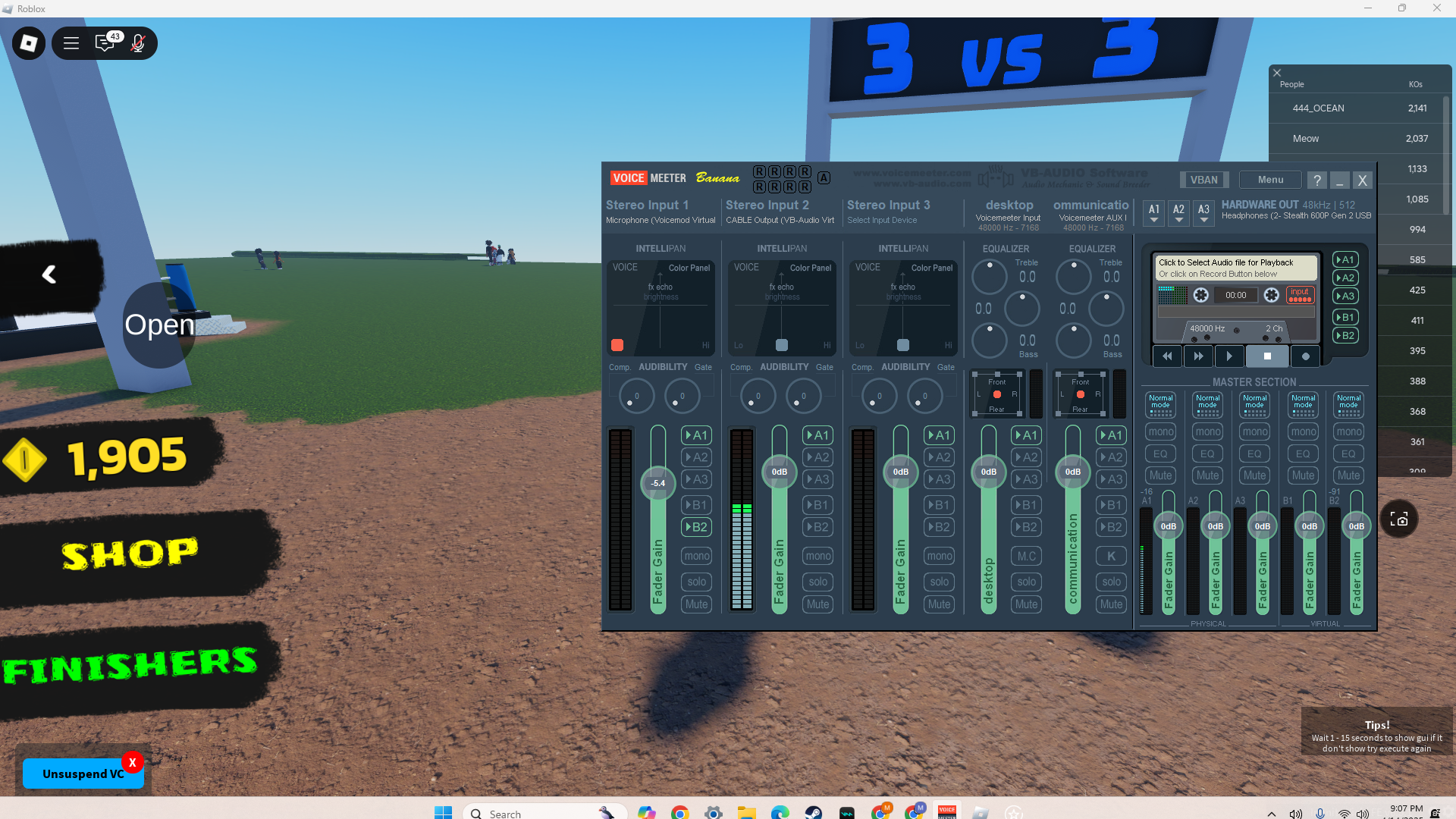Screen dimensions: 1456x819
Task: Click the Stereo Input 1 fader knob
Action: coord(657,483)
